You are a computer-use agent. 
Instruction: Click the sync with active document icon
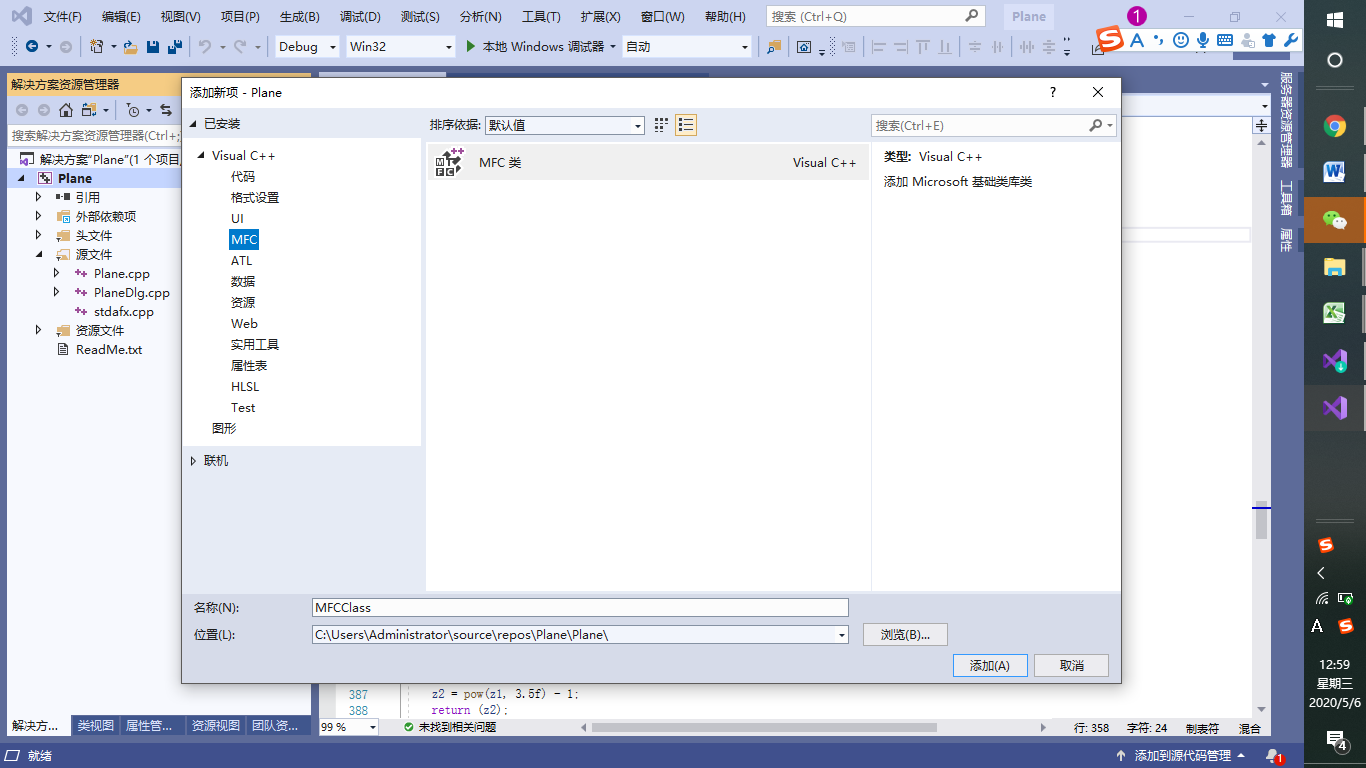click(166, 110)
